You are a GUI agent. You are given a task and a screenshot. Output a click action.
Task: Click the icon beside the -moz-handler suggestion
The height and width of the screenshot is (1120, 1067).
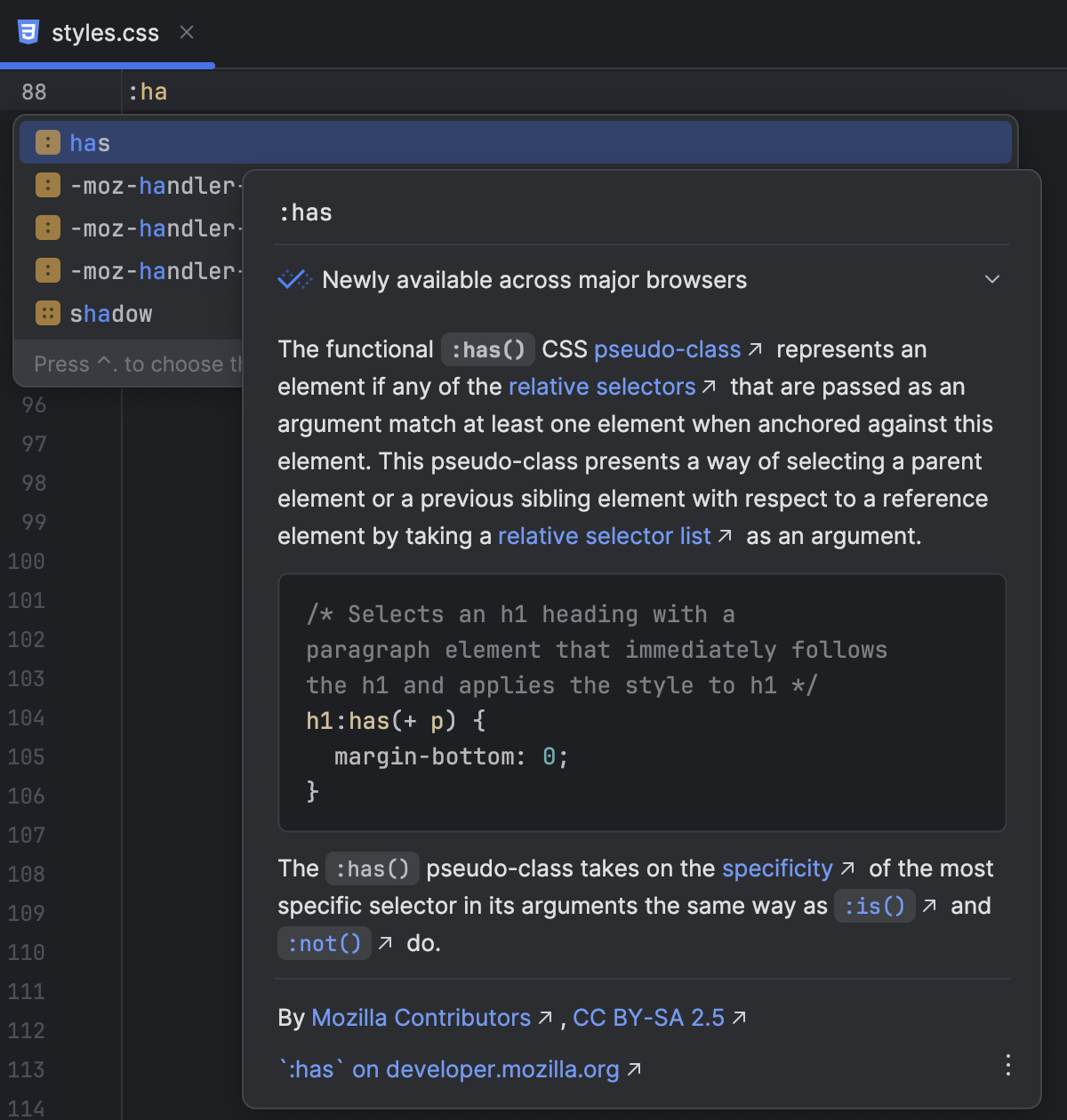pos(47,185)
